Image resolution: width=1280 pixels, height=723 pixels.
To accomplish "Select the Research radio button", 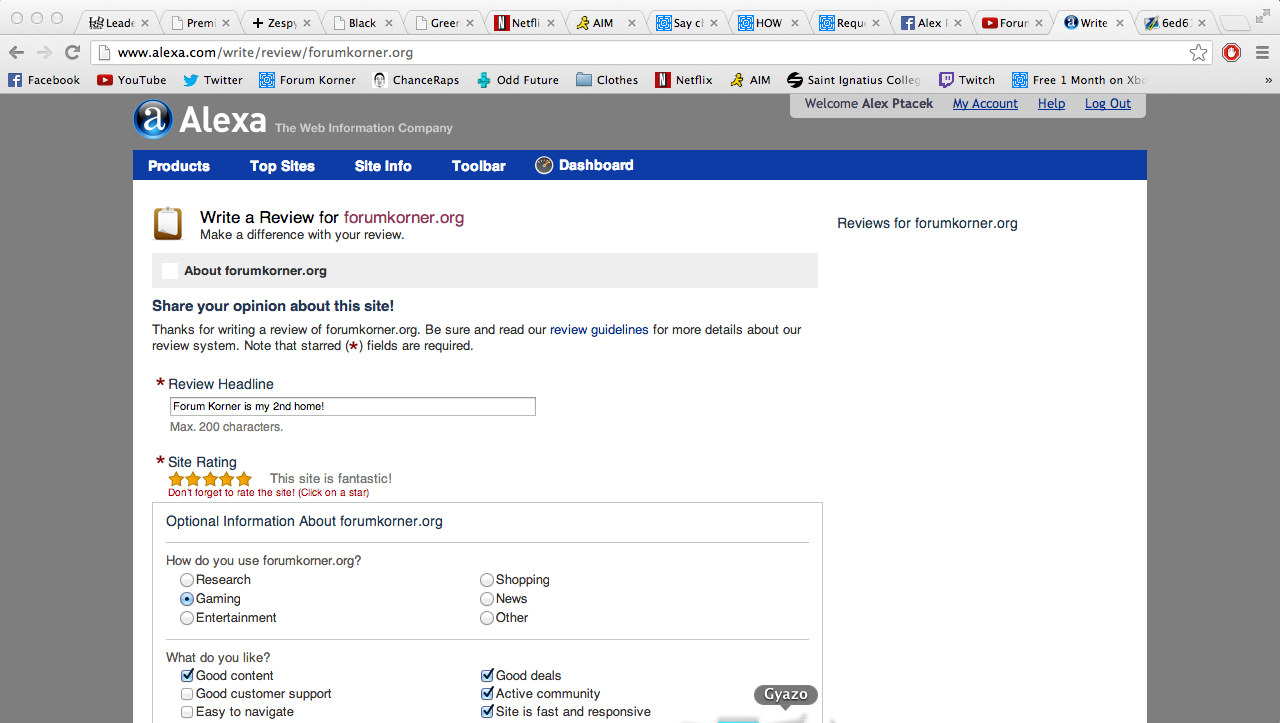I will (187, 580).
